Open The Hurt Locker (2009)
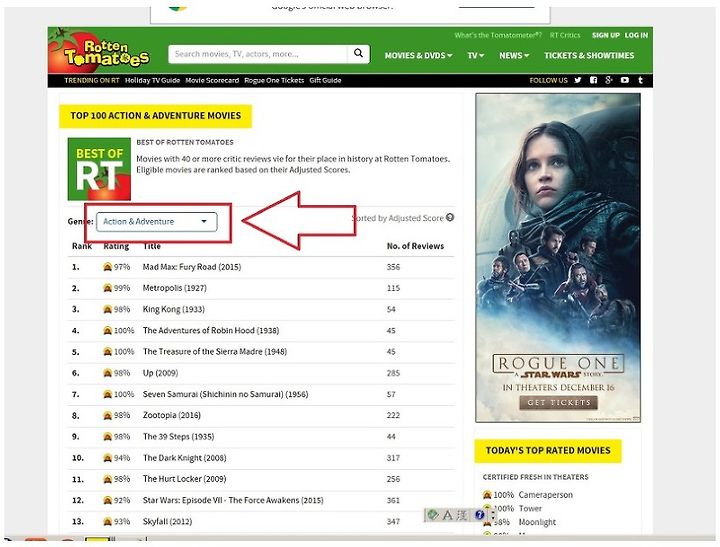Image resolution: width=720 pixels, height=547 pixels. click(x=184, y=479)
